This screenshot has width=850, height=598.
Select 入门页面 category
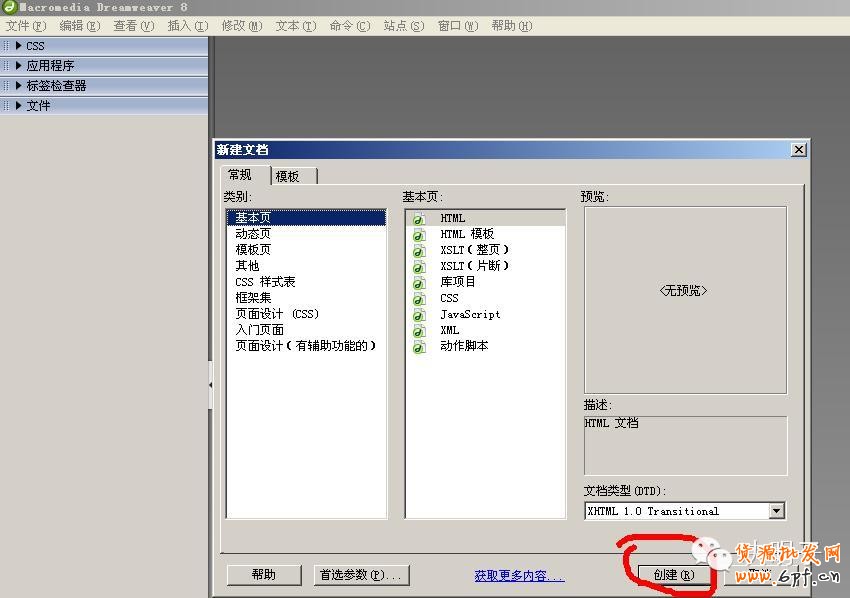(306, 330)
